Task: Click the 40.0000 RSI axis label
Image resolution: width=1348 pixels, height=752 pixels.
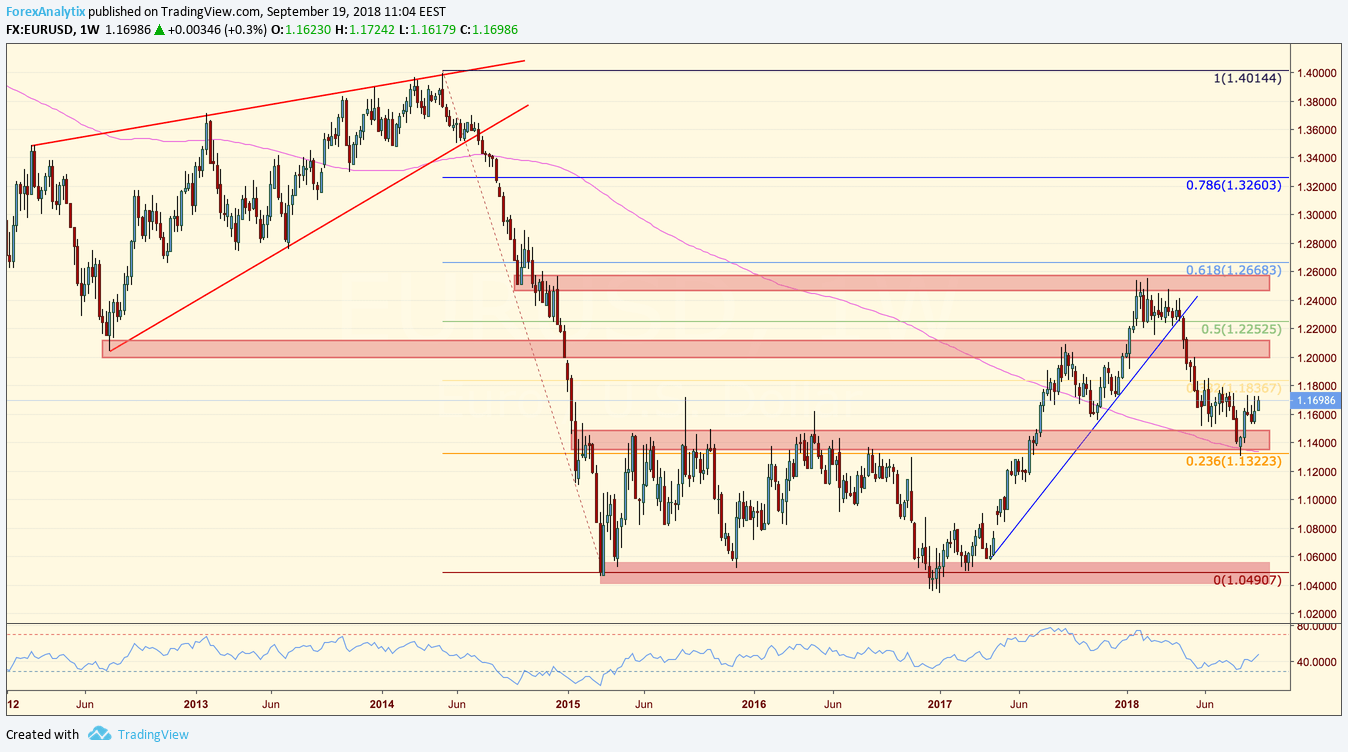Action: (1317, 662)
